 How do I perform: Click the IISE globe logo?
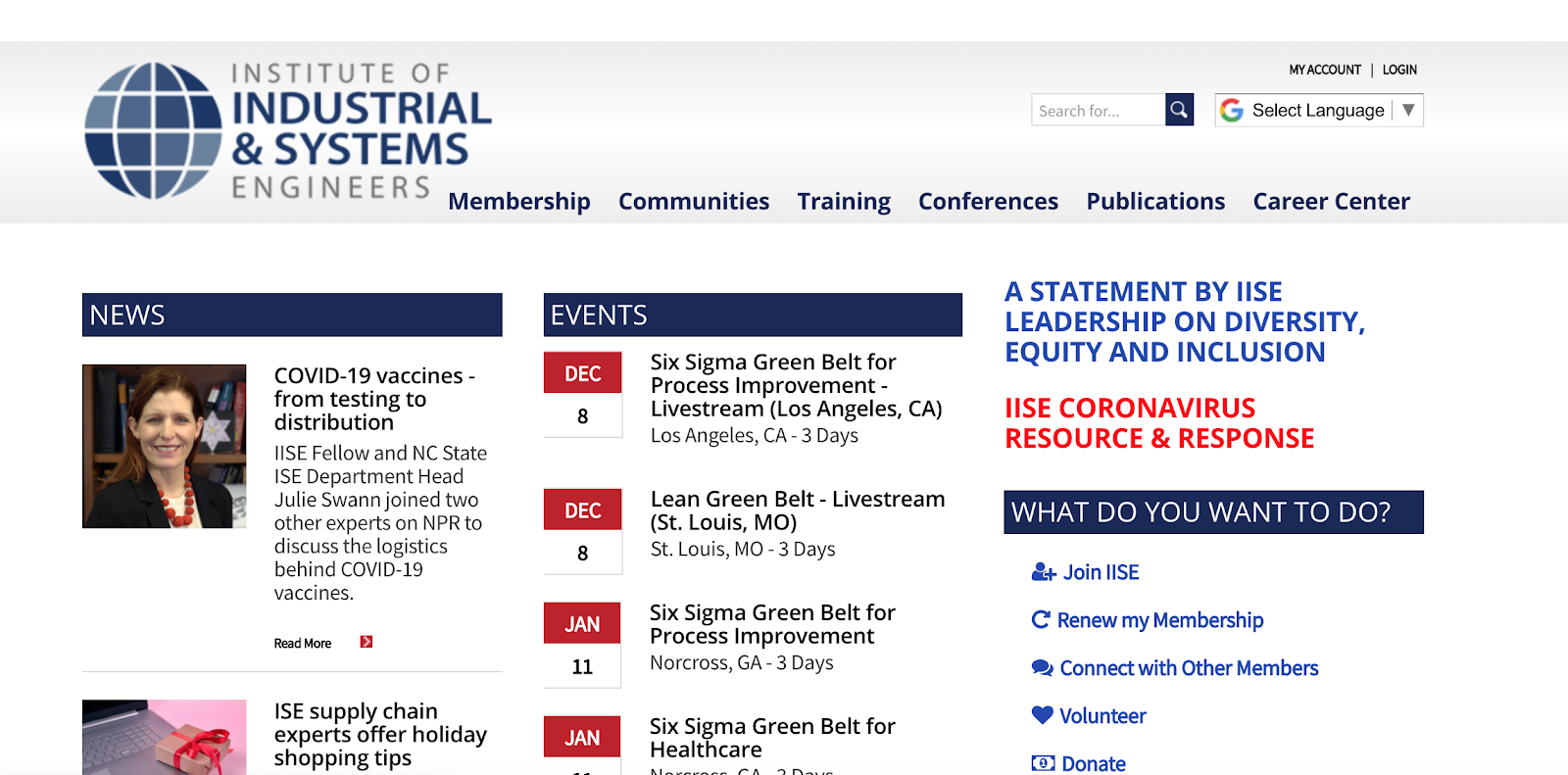pyautogui.click(x=153, y=131)
